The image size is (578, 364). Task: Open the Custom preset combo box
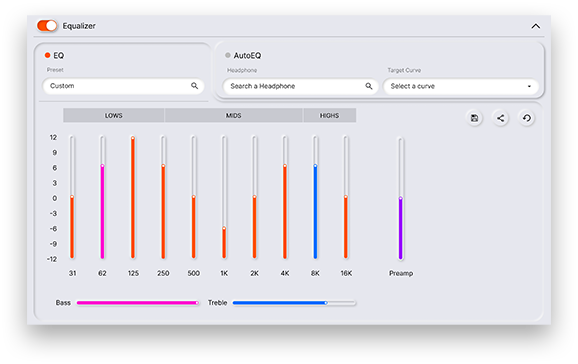(x=123, y=86)
